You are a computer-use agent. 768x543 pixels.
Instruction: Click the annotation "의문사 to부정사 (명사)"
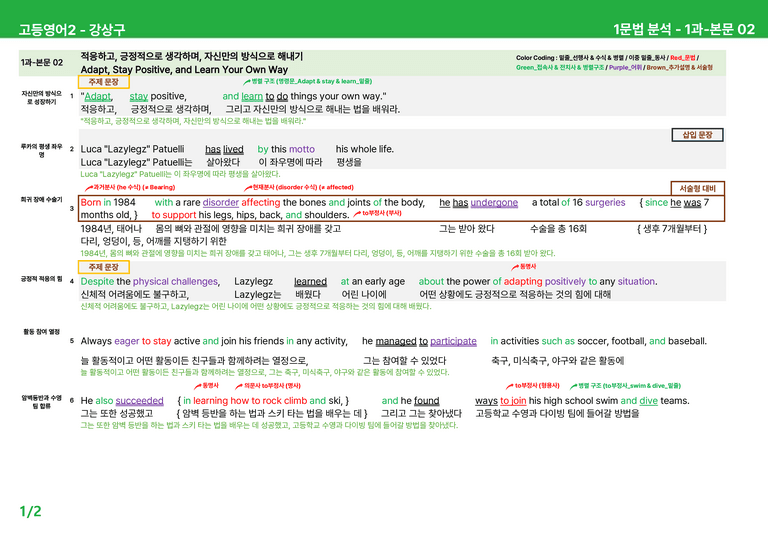(268, 386)
